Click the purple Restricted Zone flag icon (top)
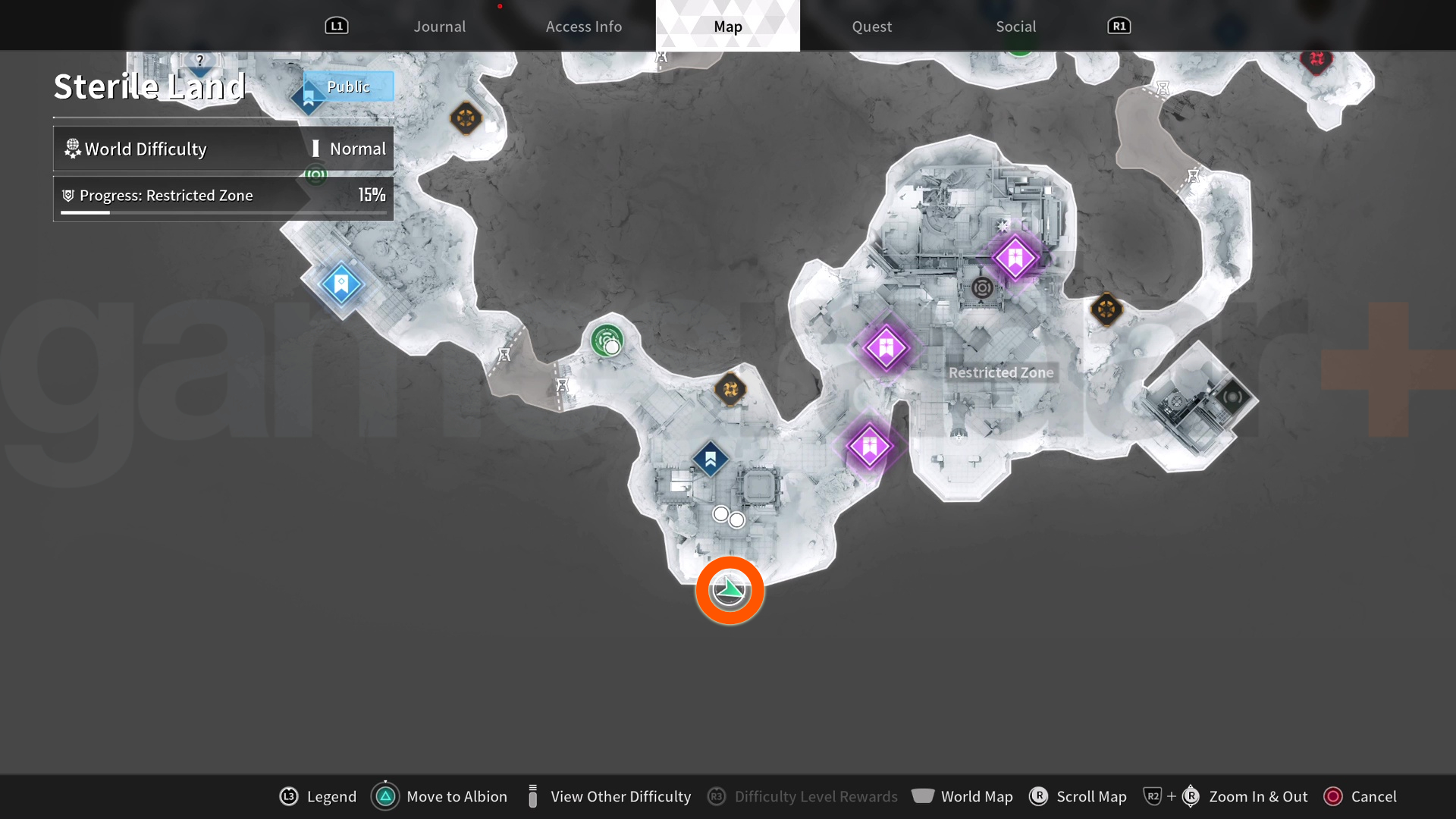This screenshot has height=819, width=1456. pyautogui.click(x=1015, y=258)
